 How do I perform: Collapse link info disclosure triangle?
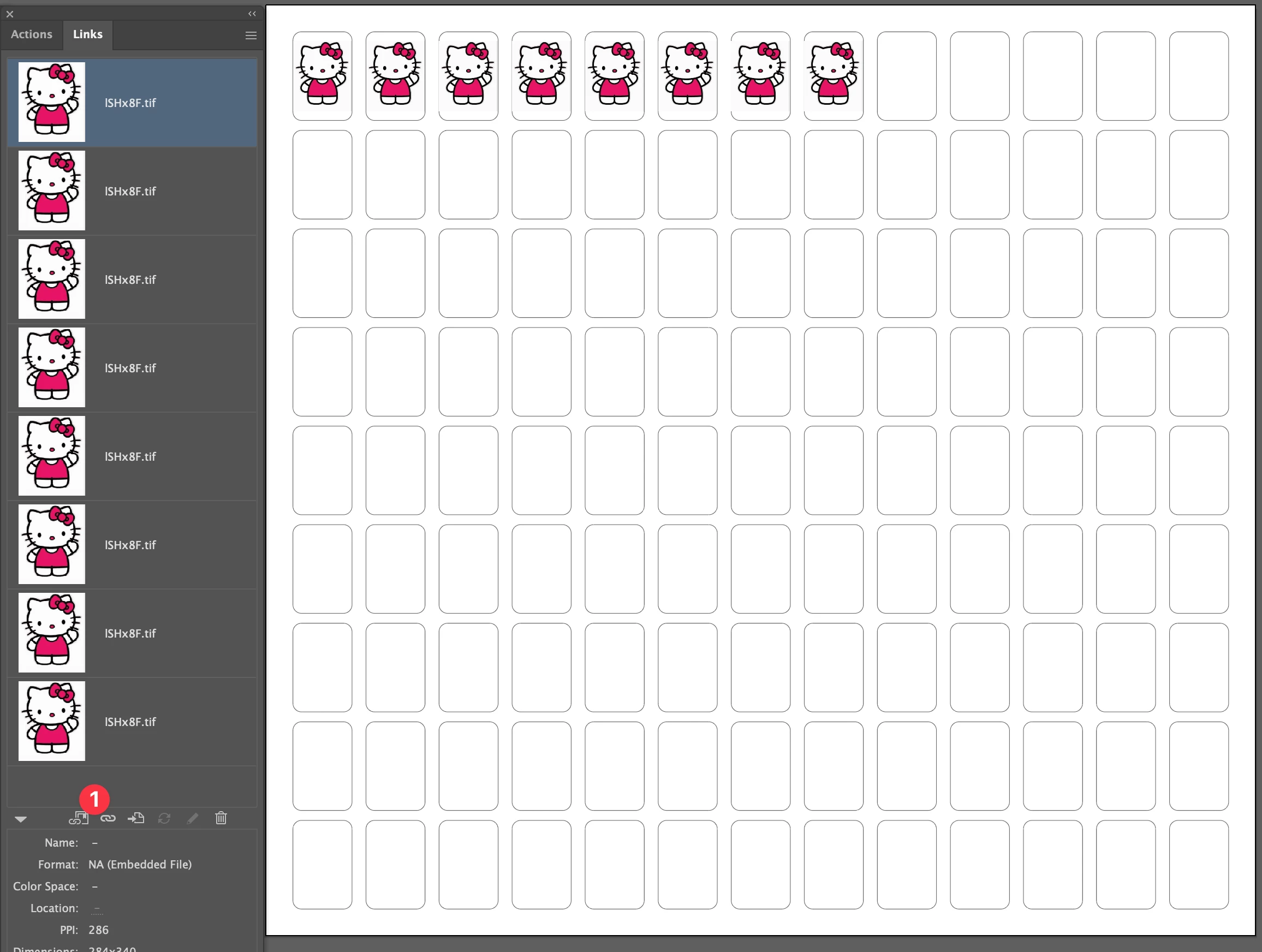[x=21, y=819]
